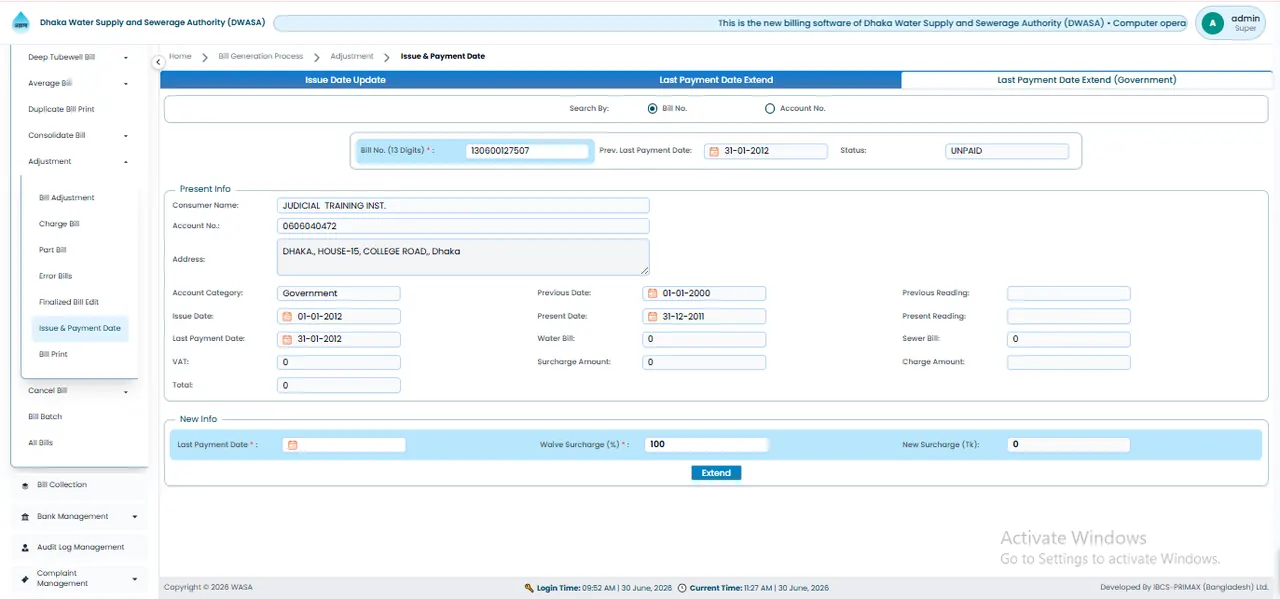The height and width of the screenshot is (599, 1280).
Task: Click the 'Issue & Payment Date' breadcrumb text
Action: [x=443, y=57]
